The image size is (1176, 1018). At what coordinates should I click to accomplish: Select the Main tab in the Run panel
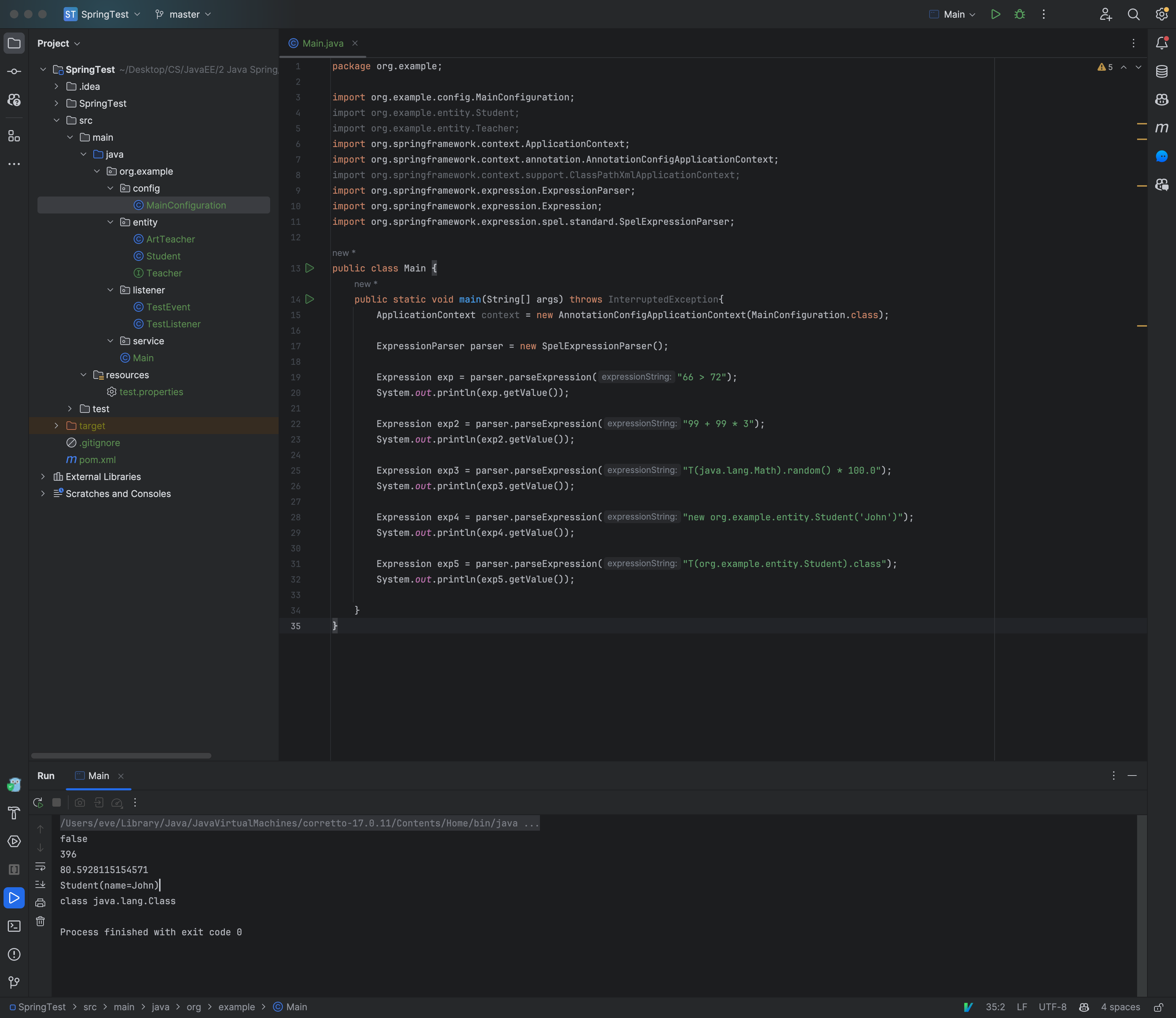pos(98,776)
